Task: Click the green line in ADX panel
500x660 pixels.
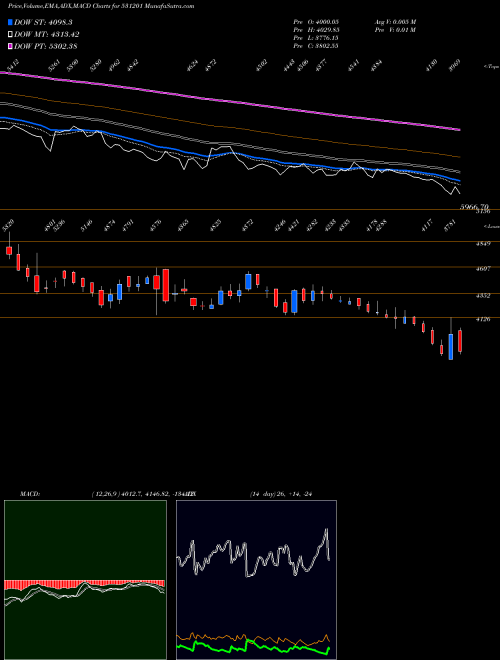Action: click(253, 647)
